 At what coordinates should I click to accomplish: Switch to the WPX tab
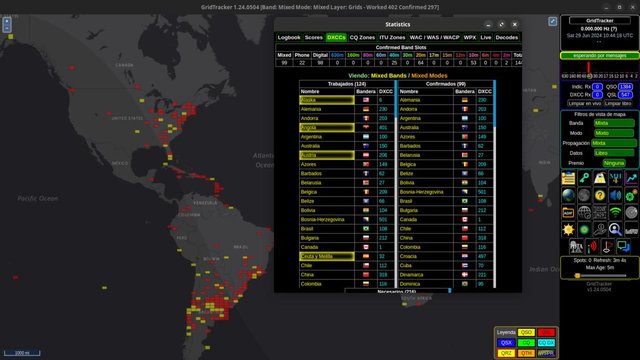click(x=470, y=38)
